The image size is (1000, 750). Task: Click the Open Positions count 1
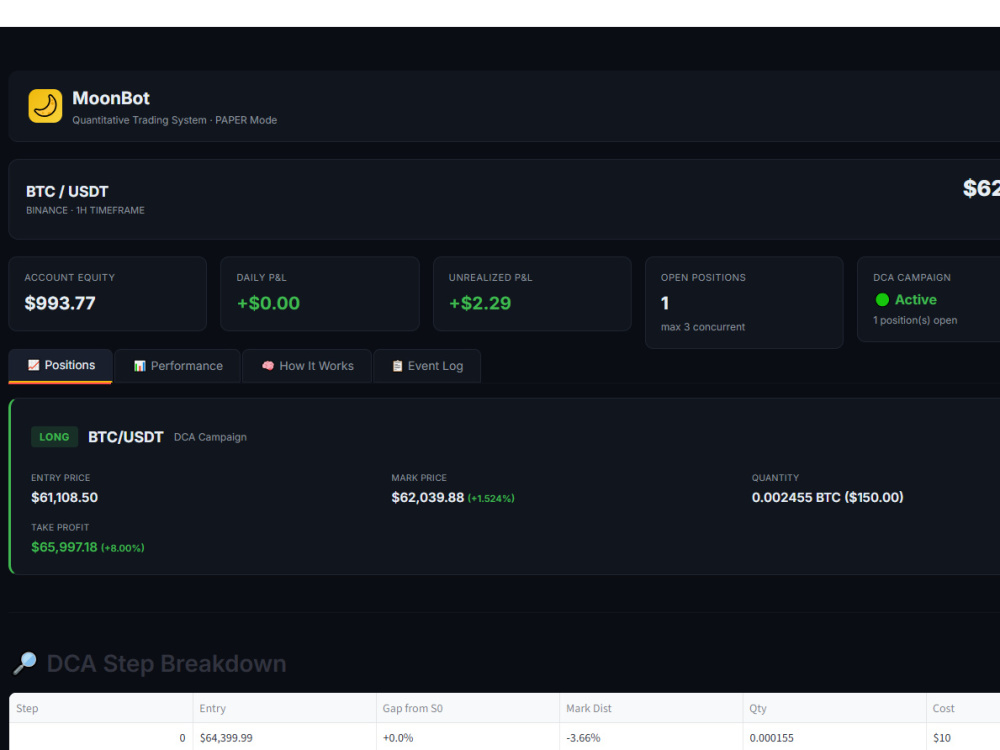click(x=665, y=303)
